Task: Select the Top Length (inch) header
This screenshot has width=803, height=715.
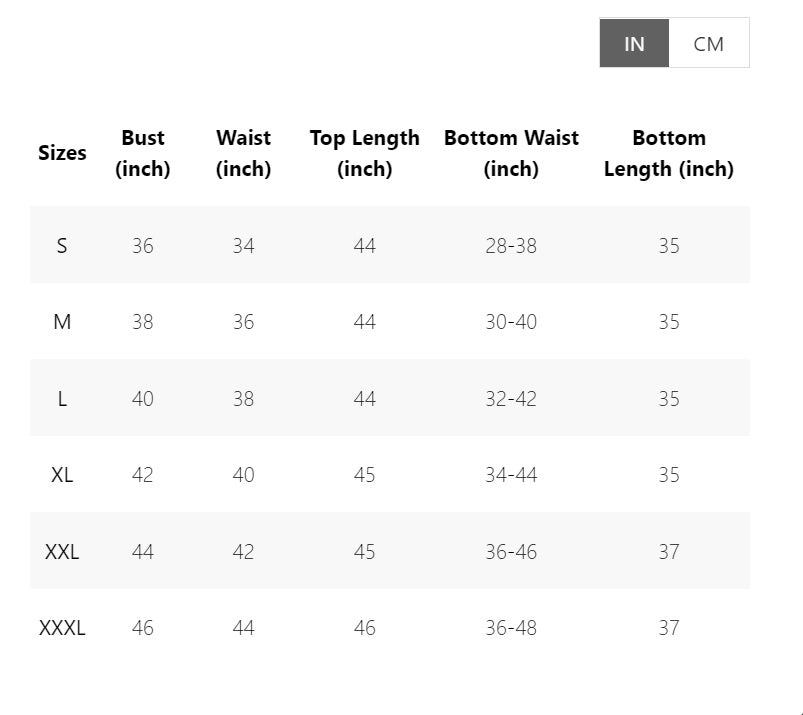Action: coord(364,153)
